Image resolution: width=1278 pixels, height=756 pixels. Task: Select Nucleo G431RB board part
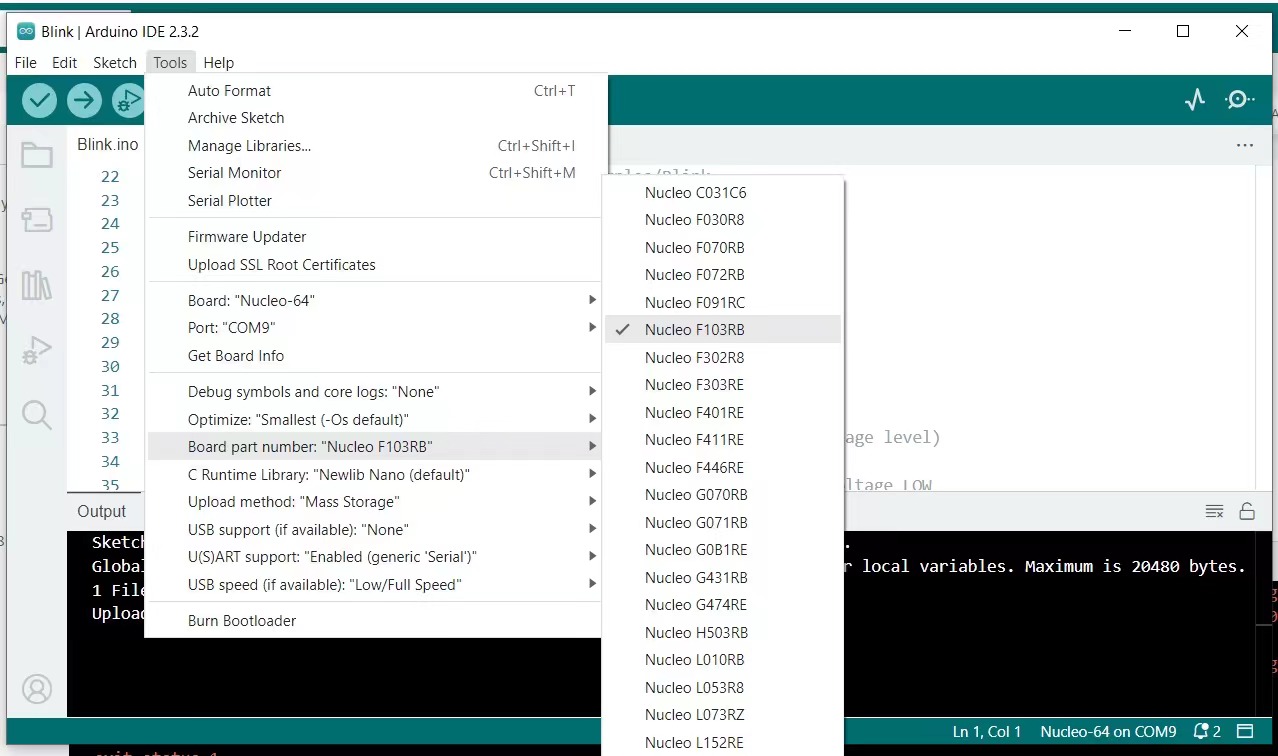click(x=723, y=578)
